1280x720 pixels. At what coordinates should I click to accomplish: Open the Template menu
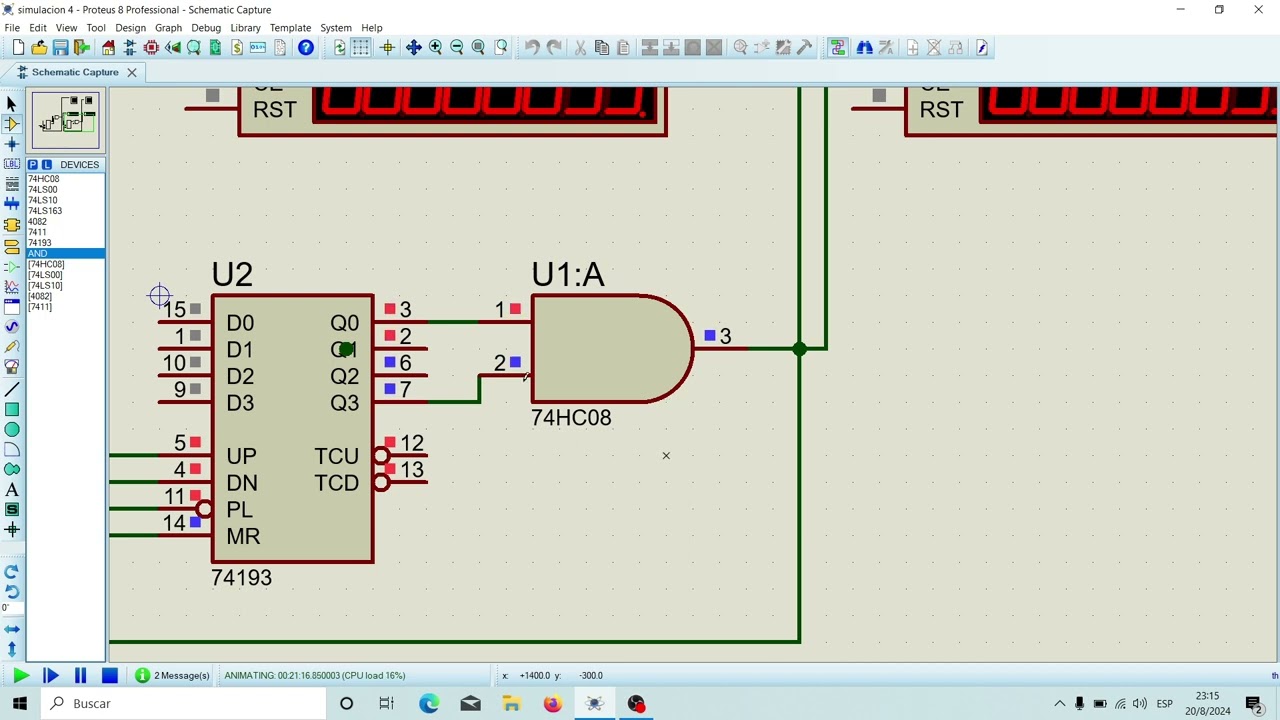[x=290, y=28]
